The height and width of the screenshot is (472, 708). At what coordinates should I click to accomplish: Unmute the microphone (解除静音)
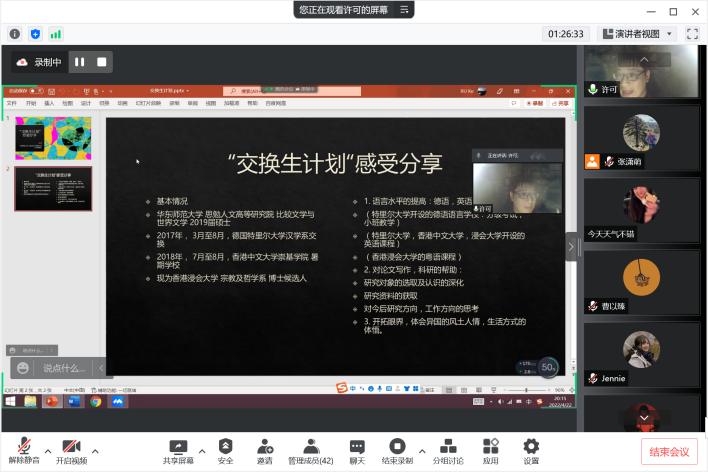tap(24, 447)
